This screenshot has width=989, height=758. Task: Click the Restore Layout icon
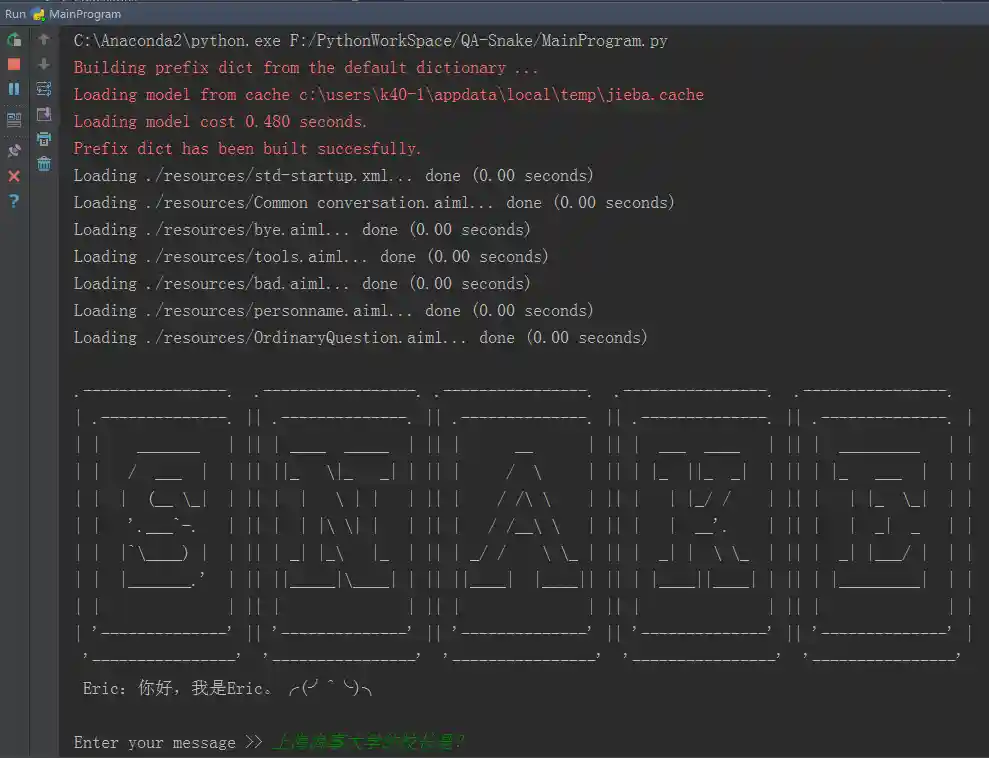[14, 119]
